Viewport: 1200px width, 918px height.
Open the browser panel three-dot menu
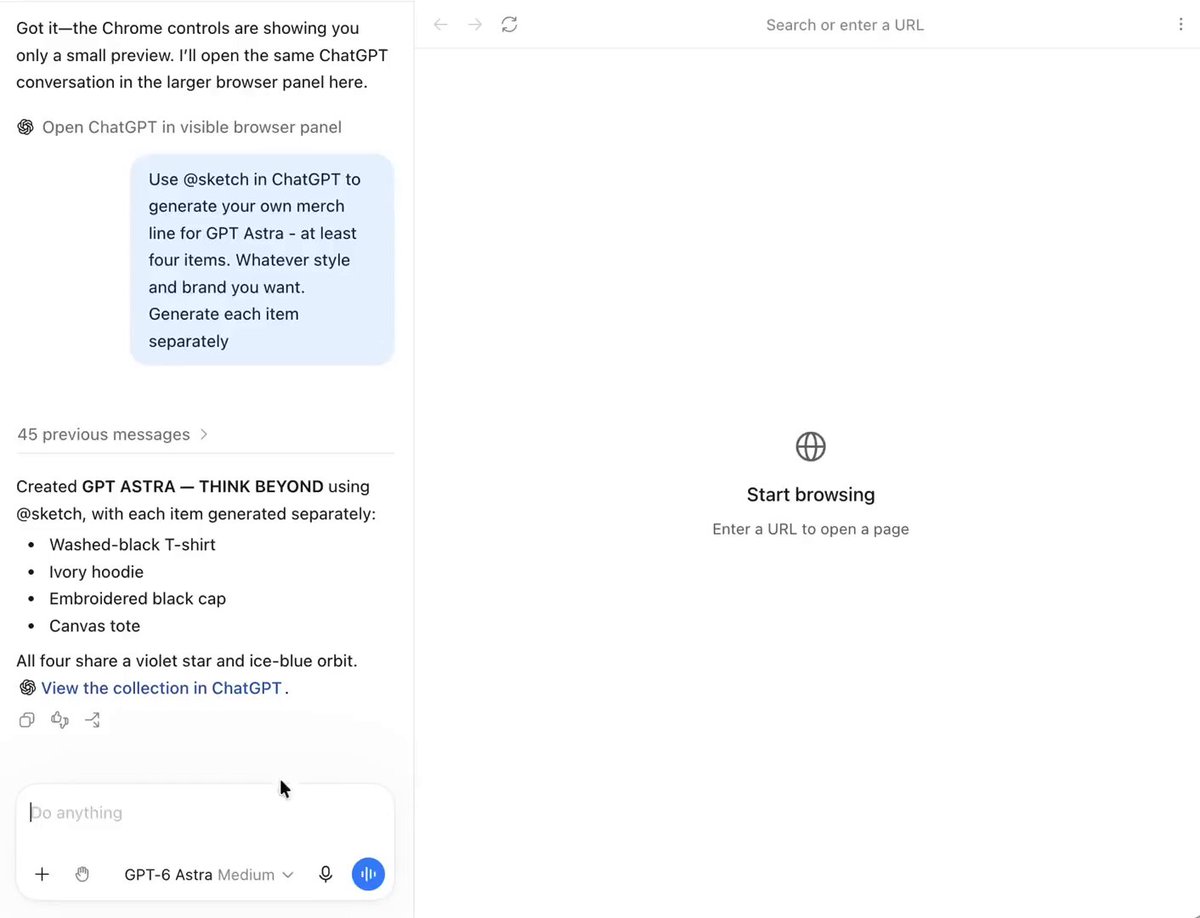[x=1181, y=24]
